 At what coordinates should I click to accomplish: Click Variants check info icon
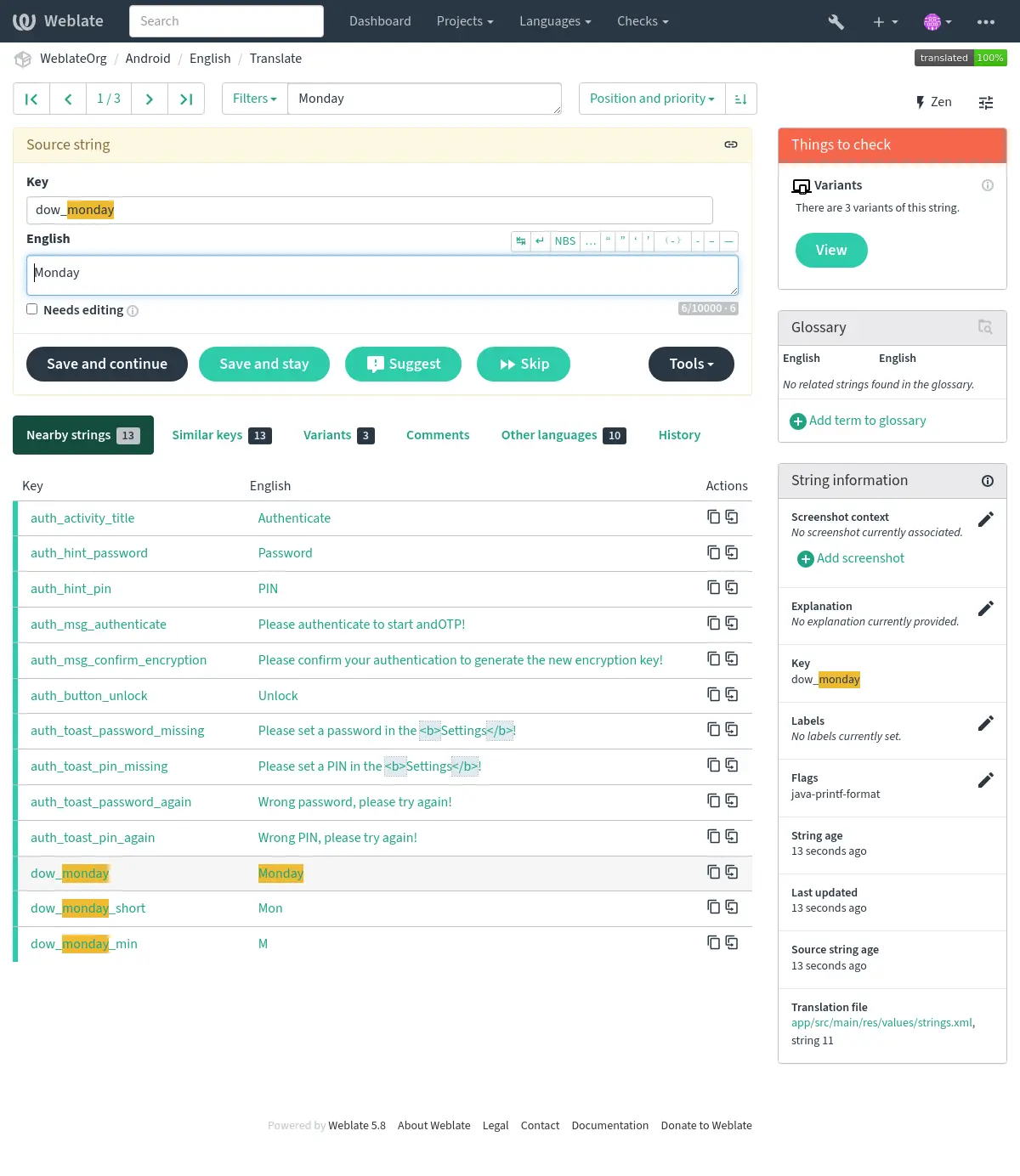click(x=988, y=185)
